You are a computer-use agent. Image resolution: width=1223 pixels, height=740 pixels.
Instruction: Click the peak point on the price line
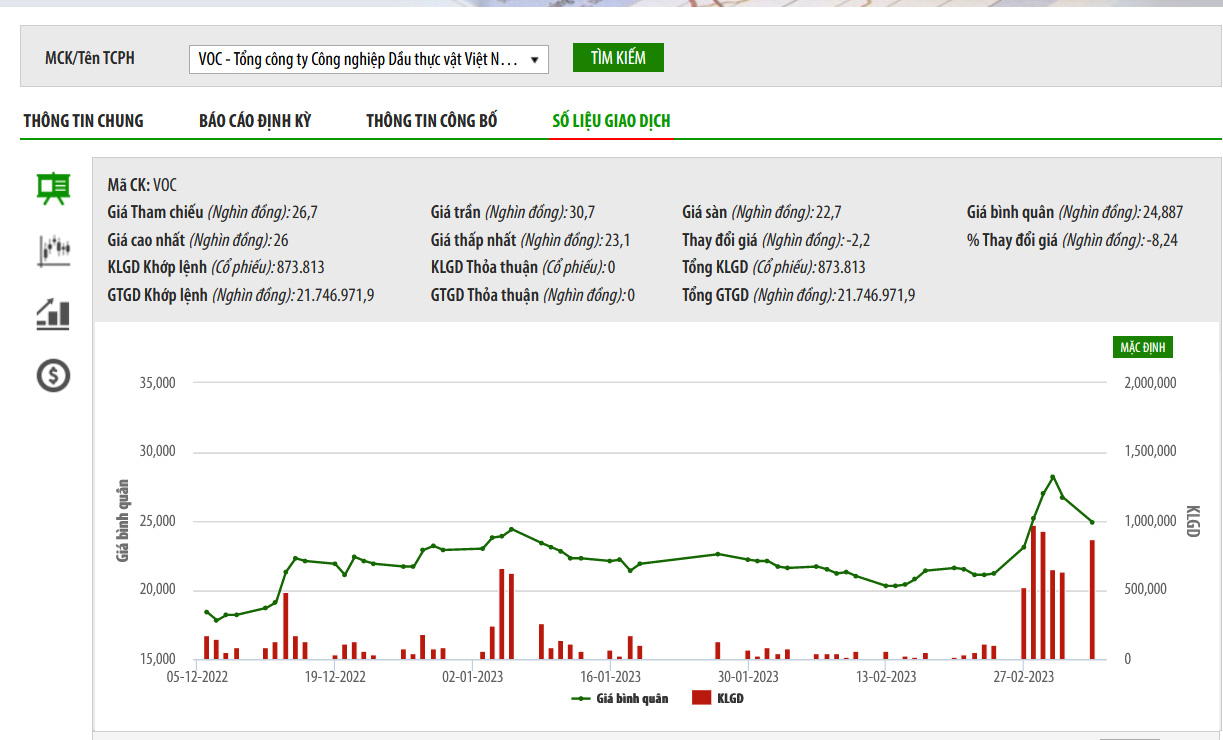(1052, 477)
